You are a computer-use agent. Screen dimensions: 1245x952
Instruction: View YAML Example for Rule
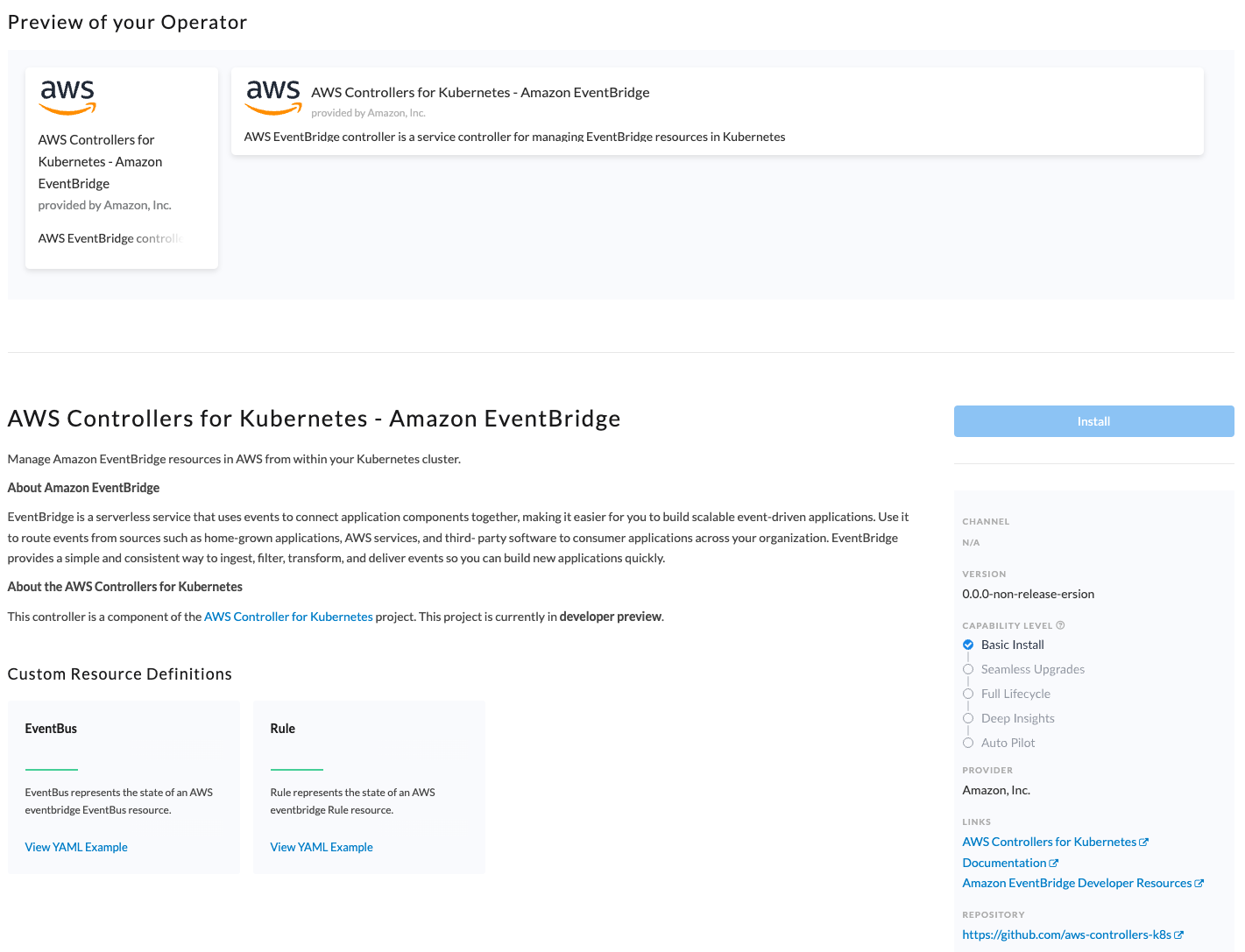point(322,847)
